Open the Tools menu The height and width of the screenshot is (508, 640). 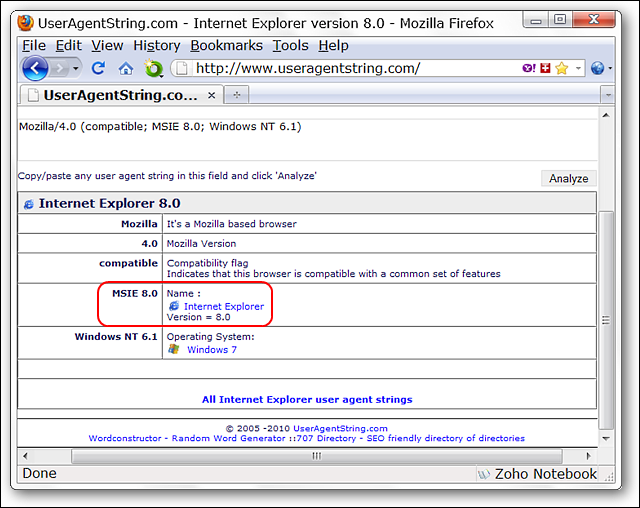(x=290, y=45)
